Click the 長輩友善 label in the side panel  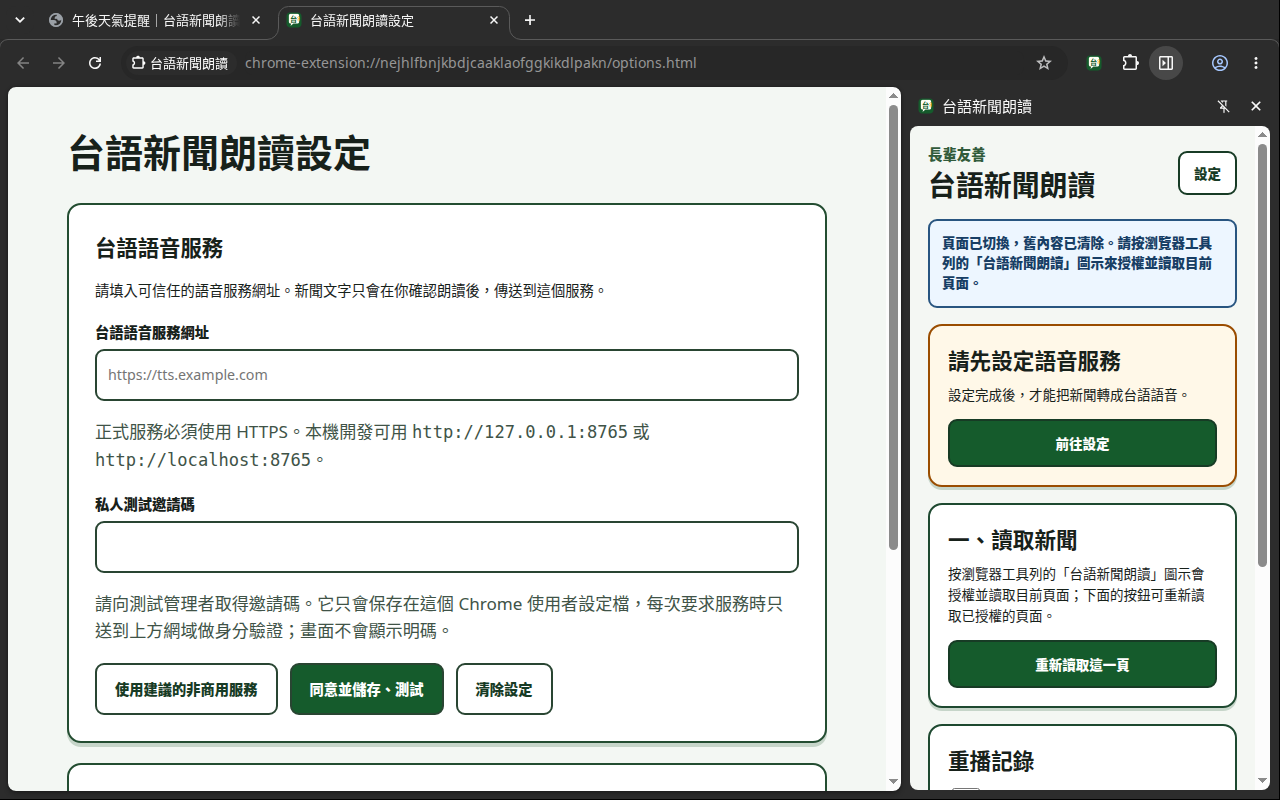[957, 155]
